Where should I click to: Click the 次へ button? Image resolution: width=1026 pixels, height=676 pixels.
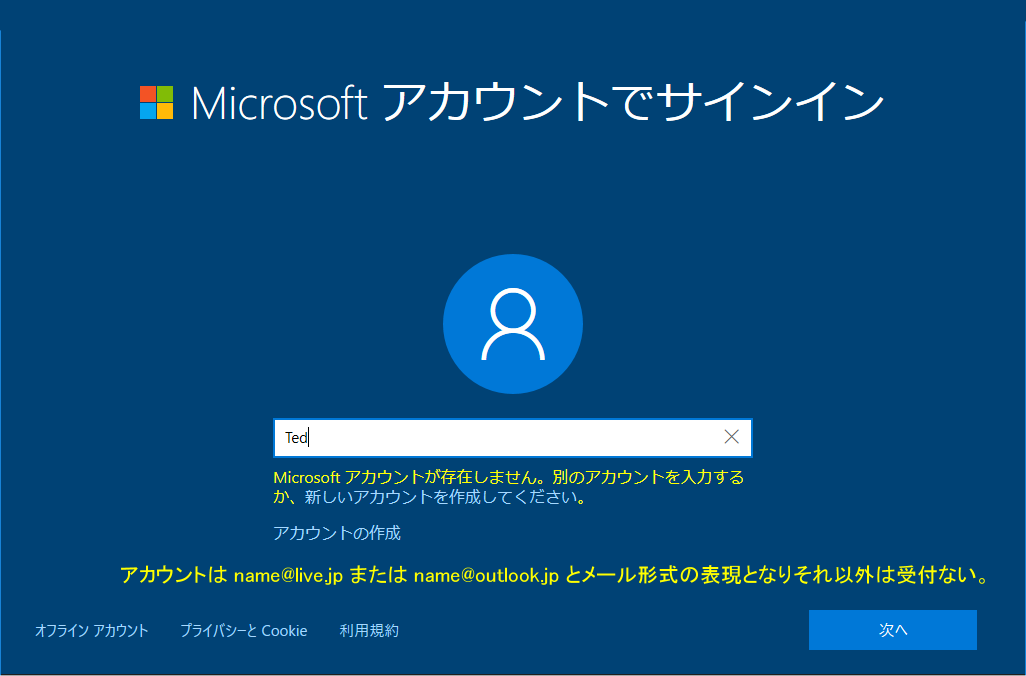(893, 630)
